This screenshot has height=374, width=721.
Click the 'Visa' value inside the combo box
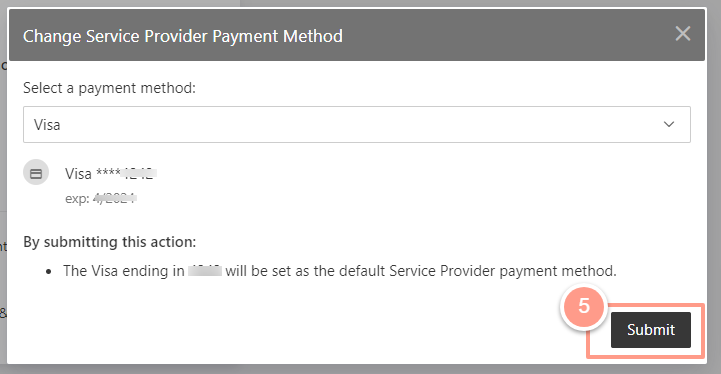[x=47, y=125]
